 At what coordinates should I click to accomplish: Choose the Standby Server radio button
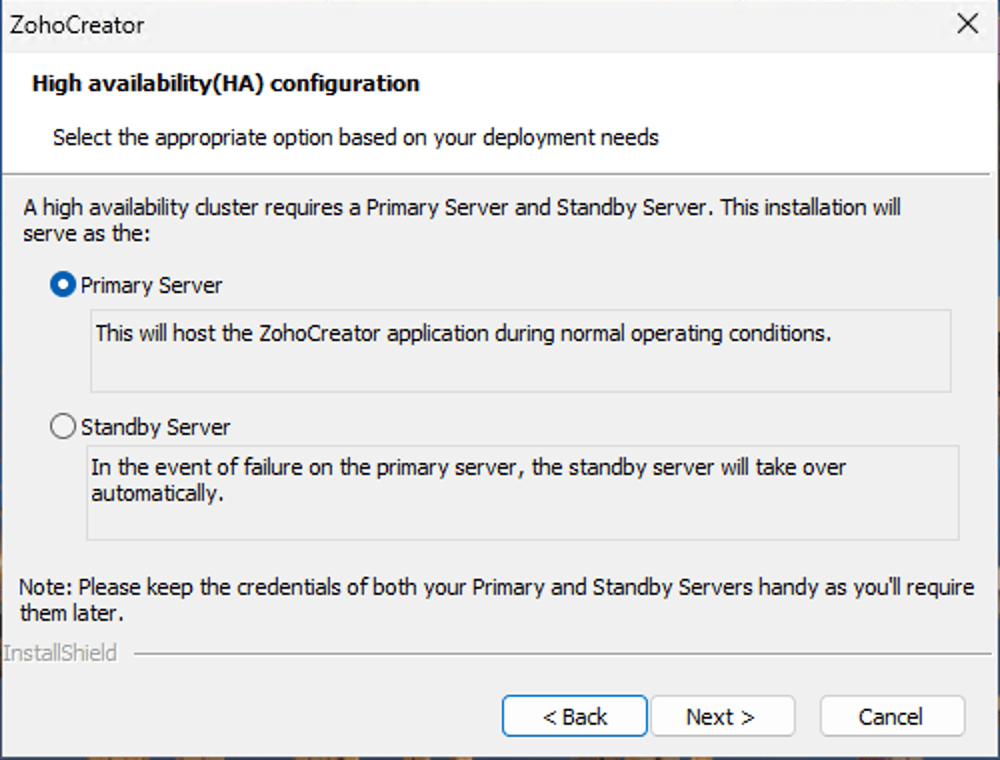click(62, 427)
